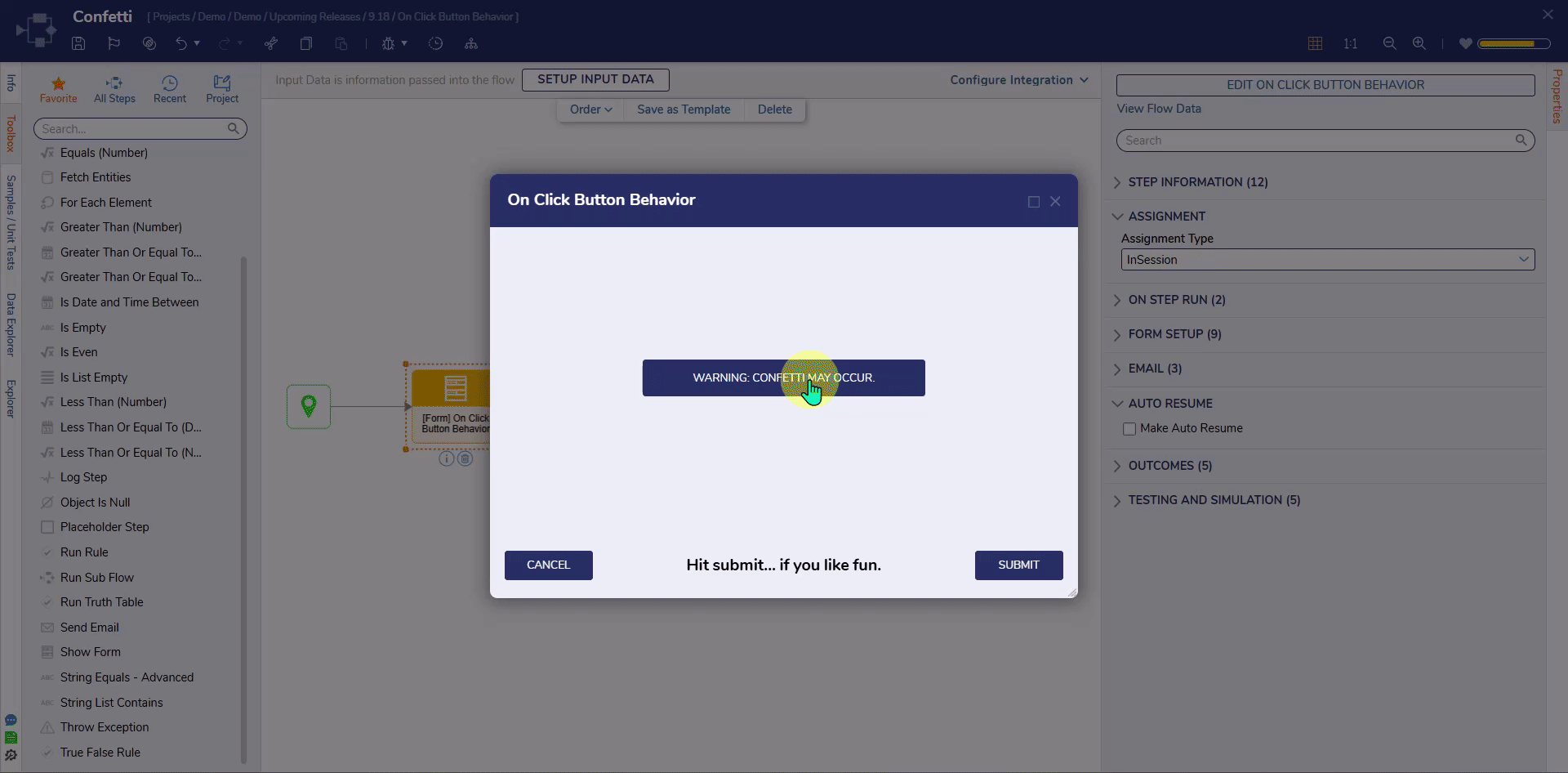Switch to the All Steps tab

114,90
